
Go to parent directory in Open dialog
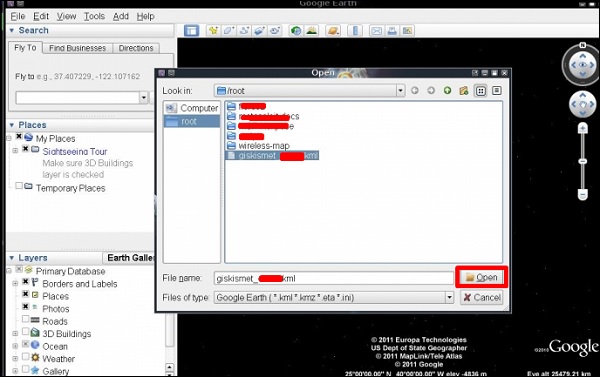coord(447,91)
